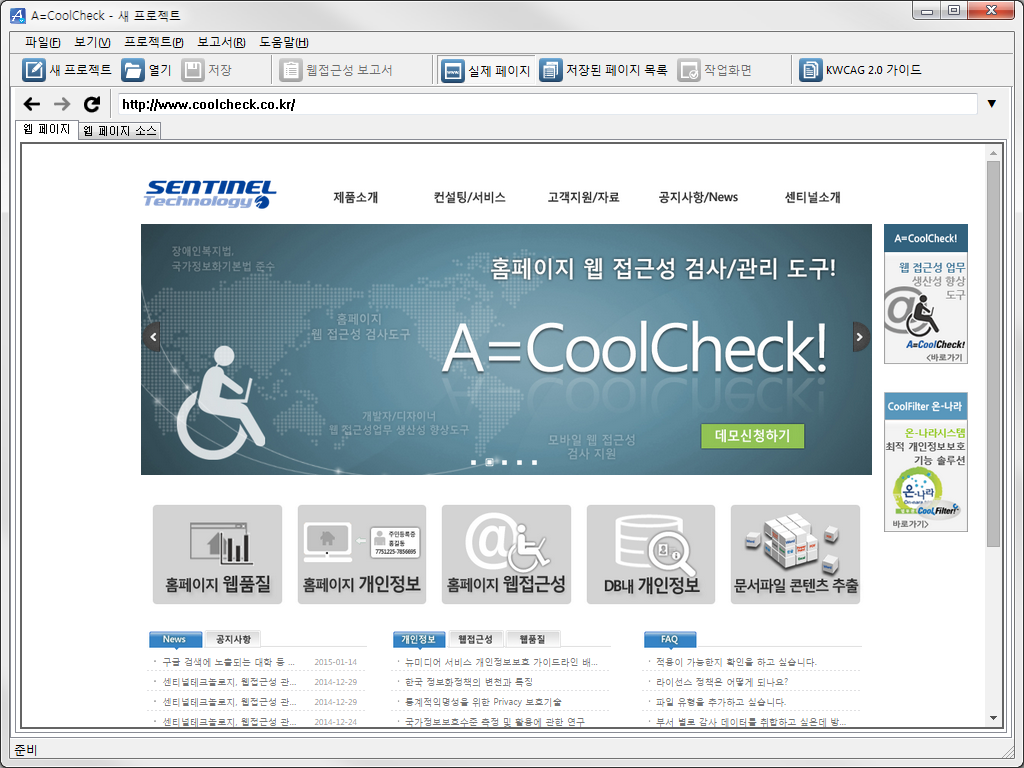The width and height of the screenshot is (1024, 768).
Task: Select the first banner slide indicator dot
Action: [x=473, y=462]
